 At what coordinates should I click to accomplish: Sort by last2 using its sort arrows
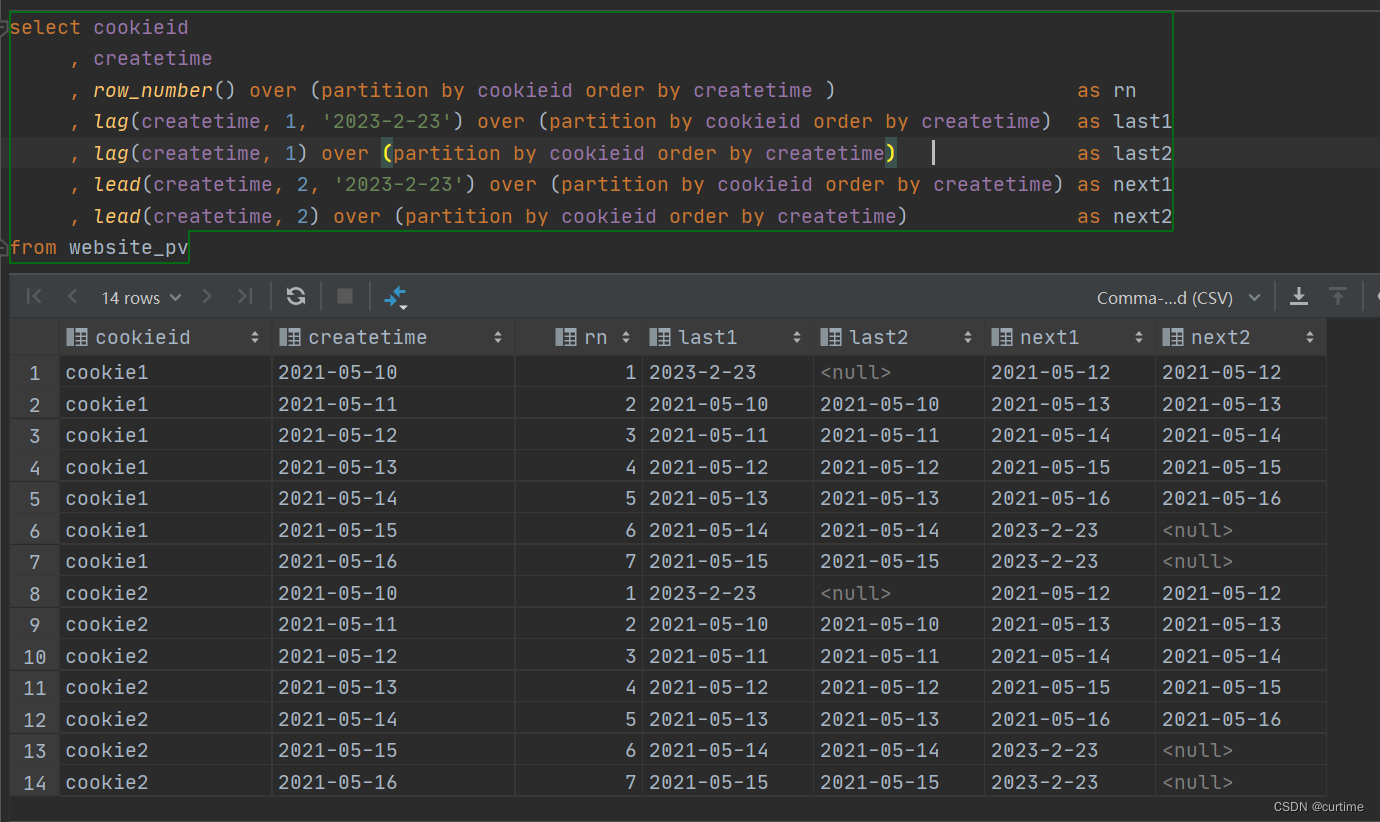point(968,338)
